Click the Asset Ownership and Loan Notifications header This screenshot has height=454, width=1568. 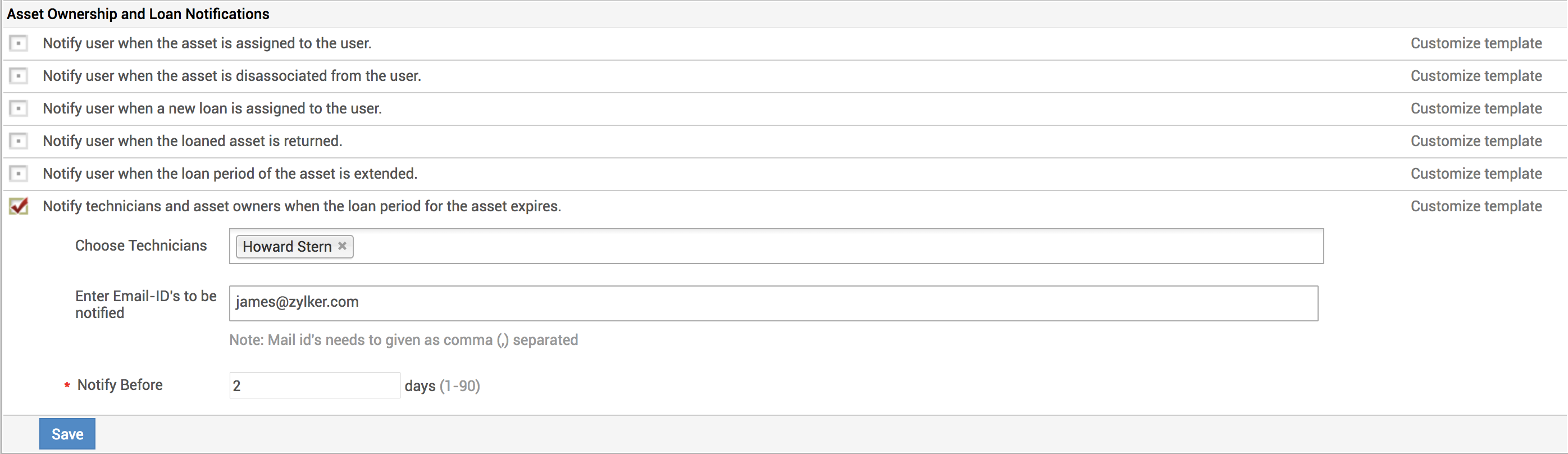click(x=138, y=14)
